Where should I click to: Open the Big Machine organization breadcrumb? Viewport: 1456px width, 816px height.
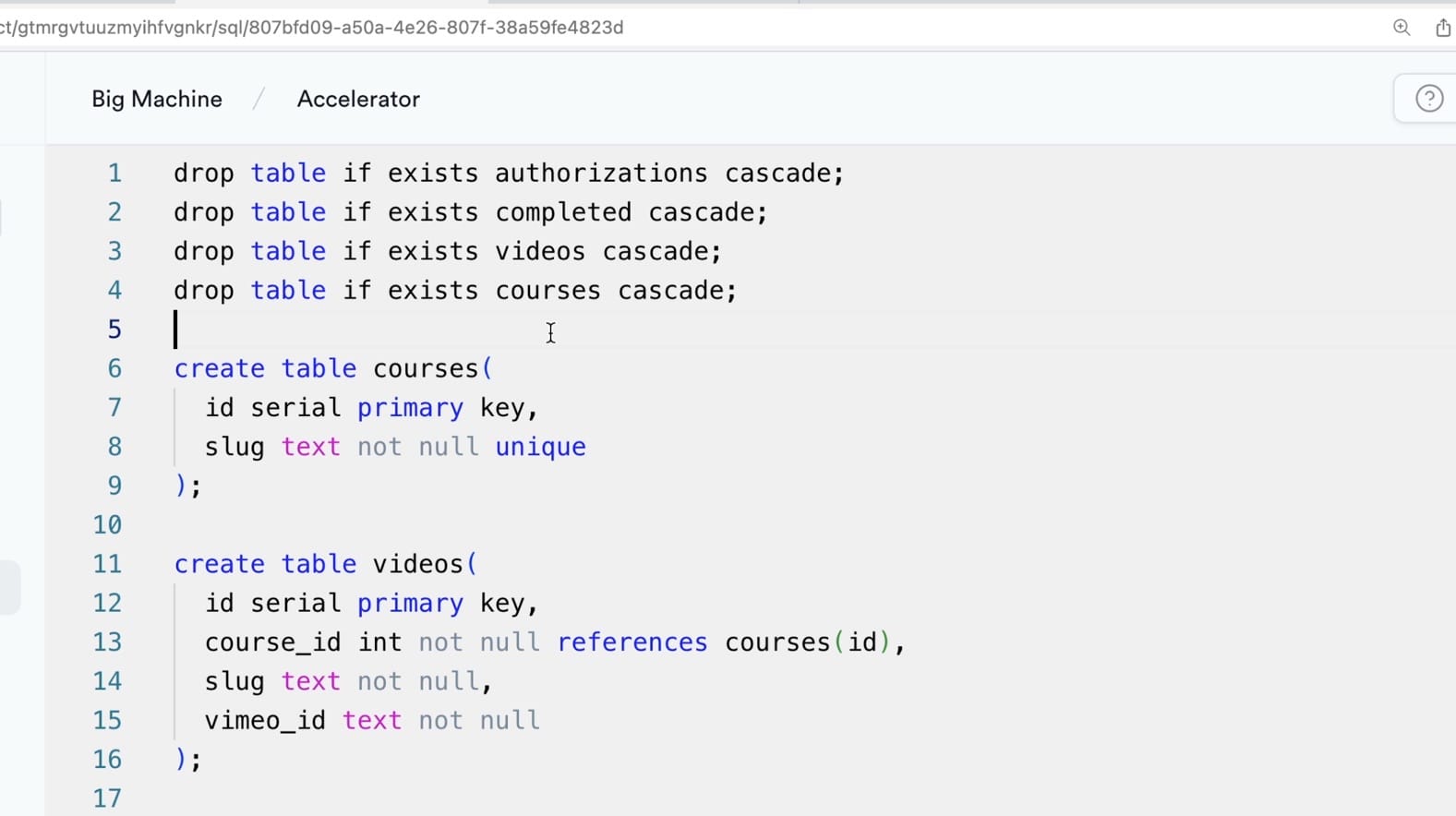point(157,99)
